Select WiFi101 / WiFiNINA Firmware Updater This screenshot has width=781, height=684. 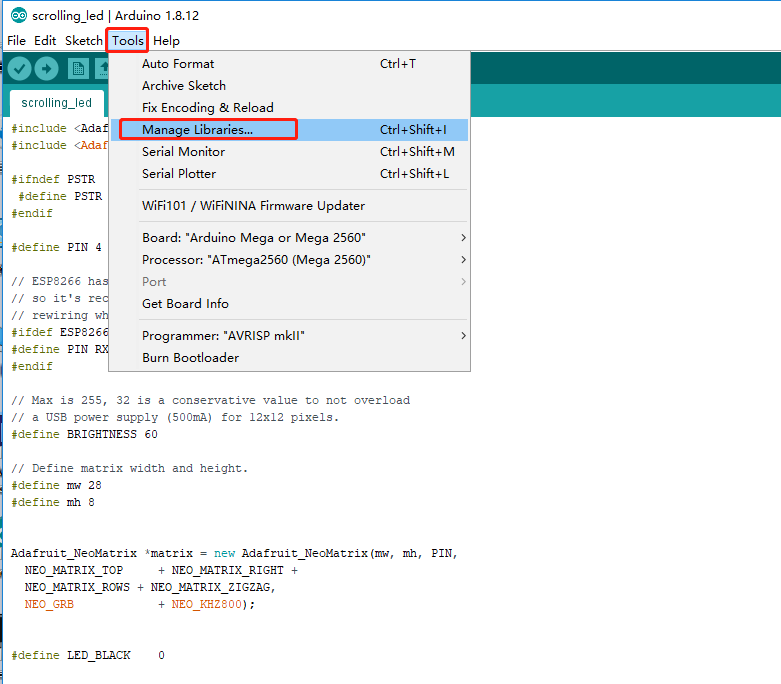click(289, 206)
